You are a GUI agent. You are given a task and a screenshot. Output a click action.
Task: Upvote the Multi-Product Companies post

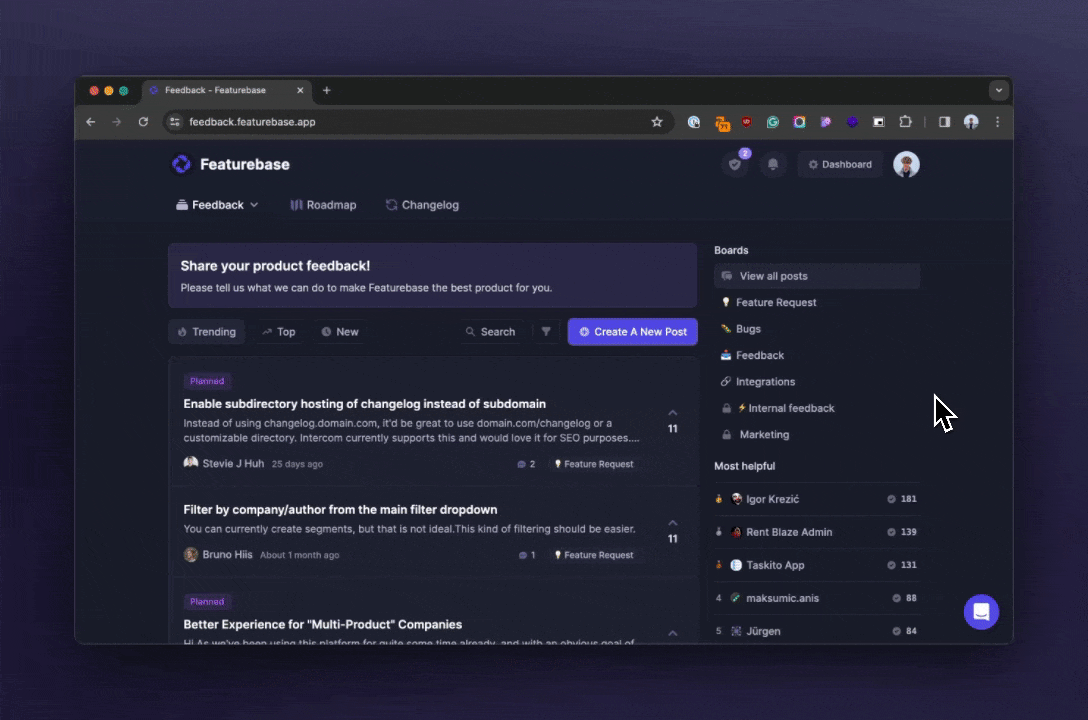pyautogui.click(x=672, y=633)
